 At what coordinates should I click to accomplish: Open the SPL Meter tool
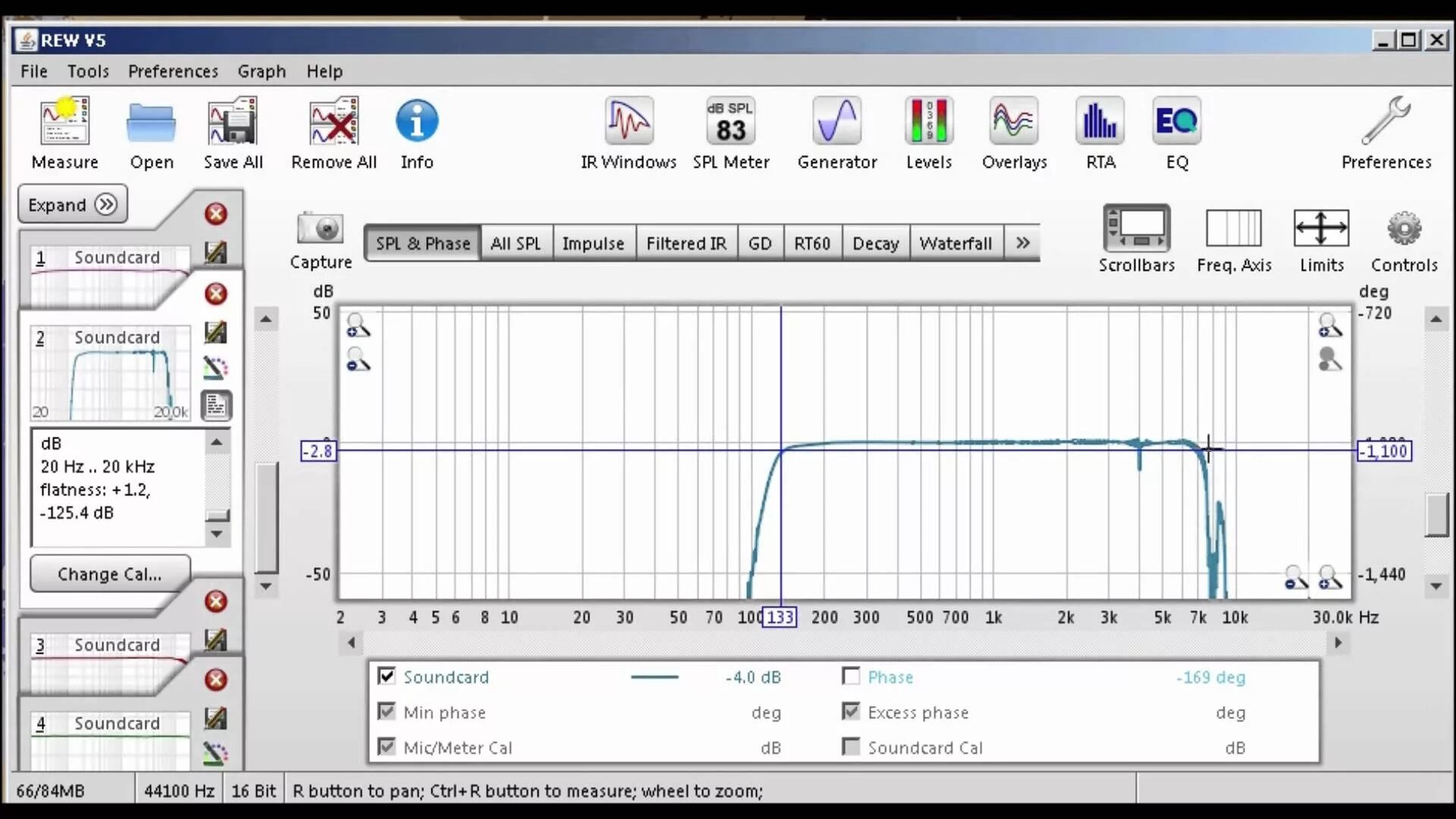click(x=730, y=121)
